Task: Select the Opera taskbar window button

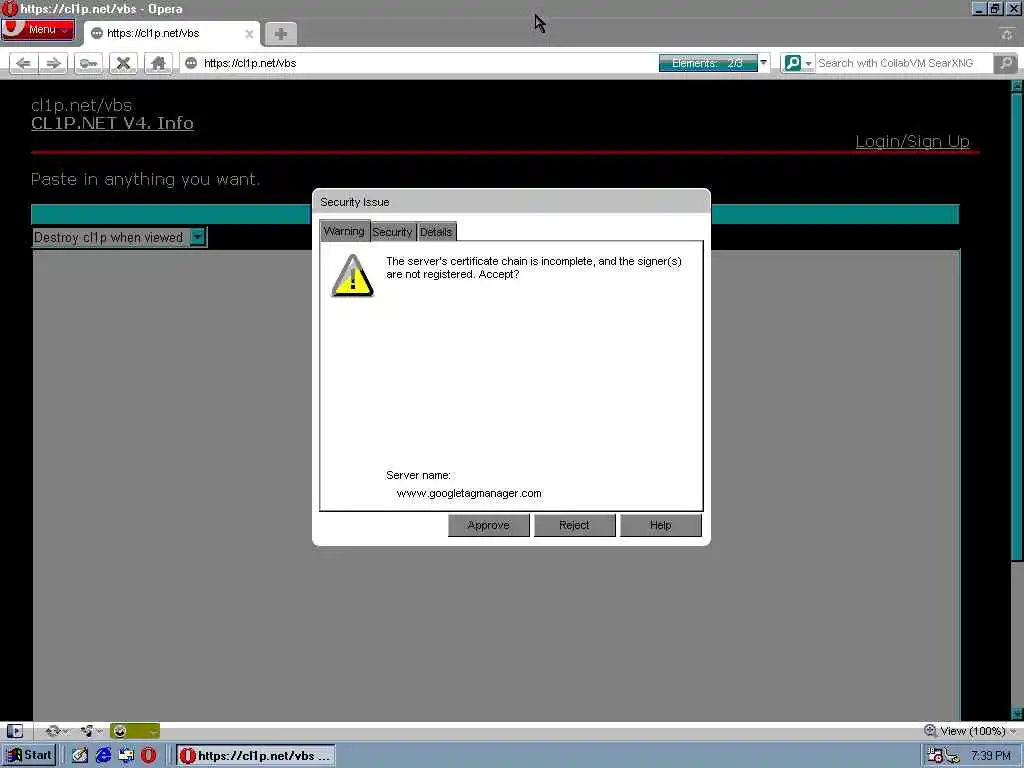Action: tap(255, 756)
